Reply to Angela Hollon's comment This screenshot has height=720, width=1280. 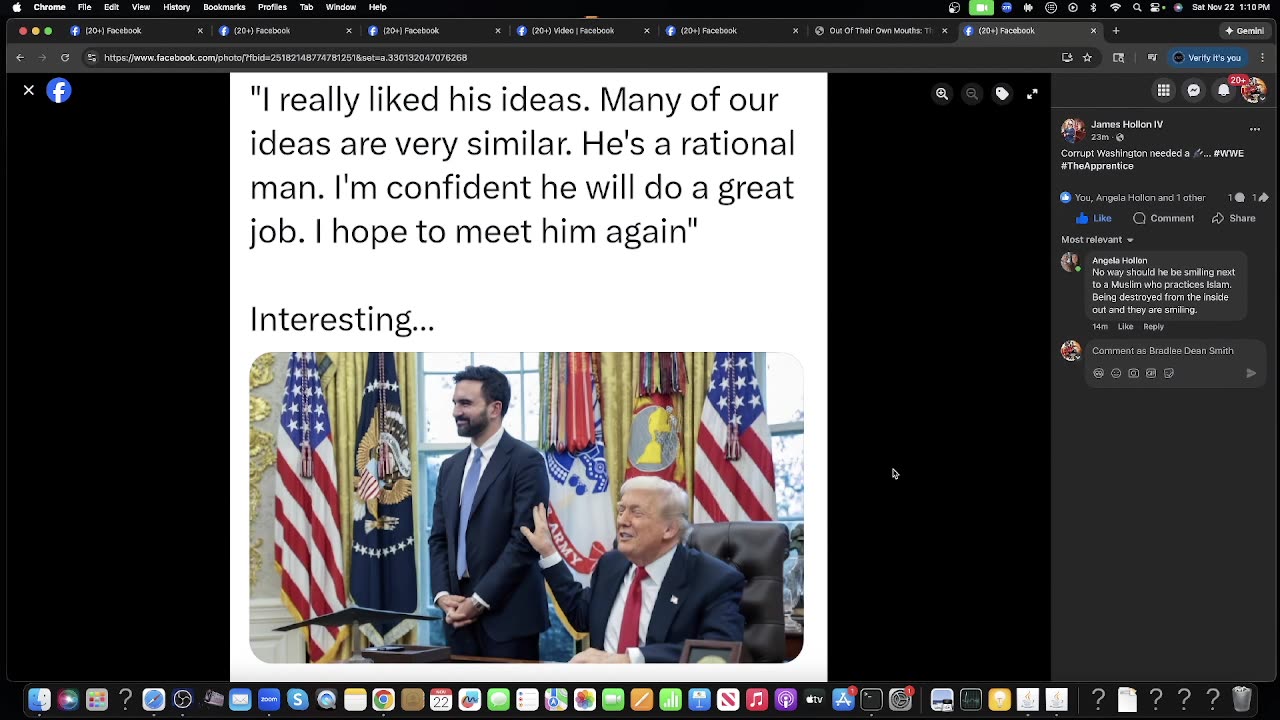1153,326
